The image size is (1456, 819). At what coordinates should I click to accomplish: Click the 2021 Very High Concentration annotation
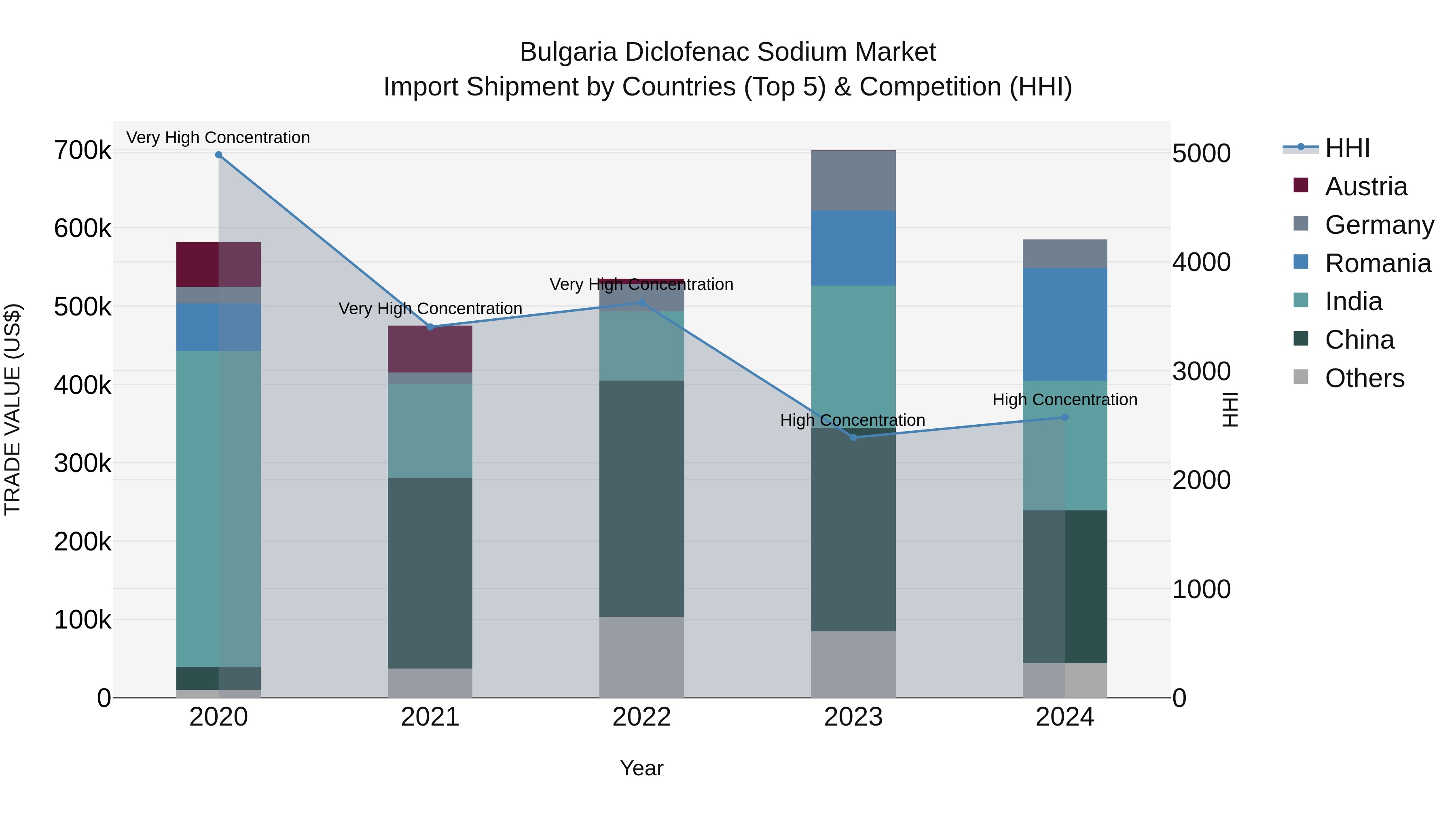pyautogui.click(x=430, y=309)
